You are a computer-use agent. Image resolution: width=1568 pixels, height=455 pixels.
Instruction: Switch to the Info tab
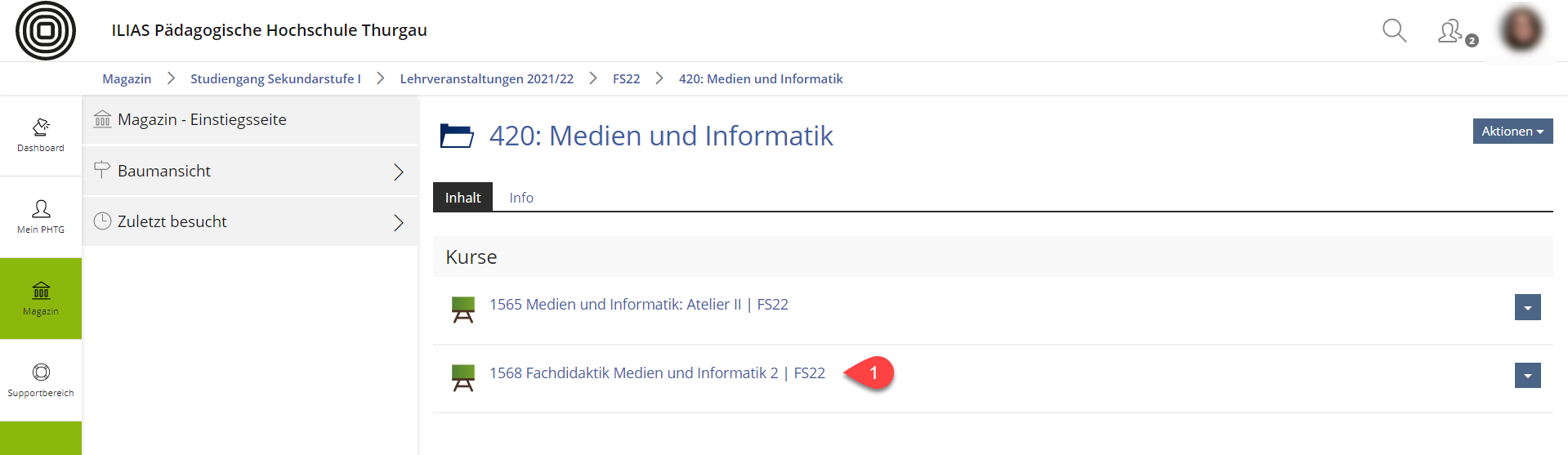521,198
